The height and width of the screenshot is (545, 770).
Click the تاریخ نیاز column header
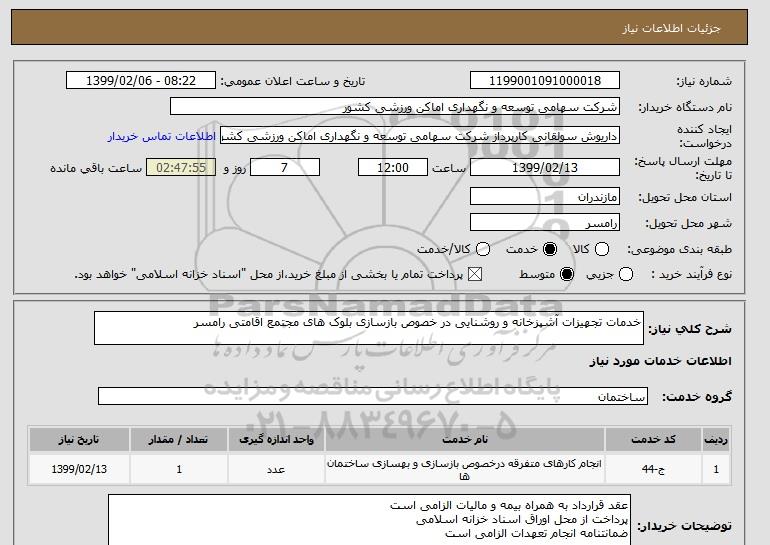[x=79, y=439]
